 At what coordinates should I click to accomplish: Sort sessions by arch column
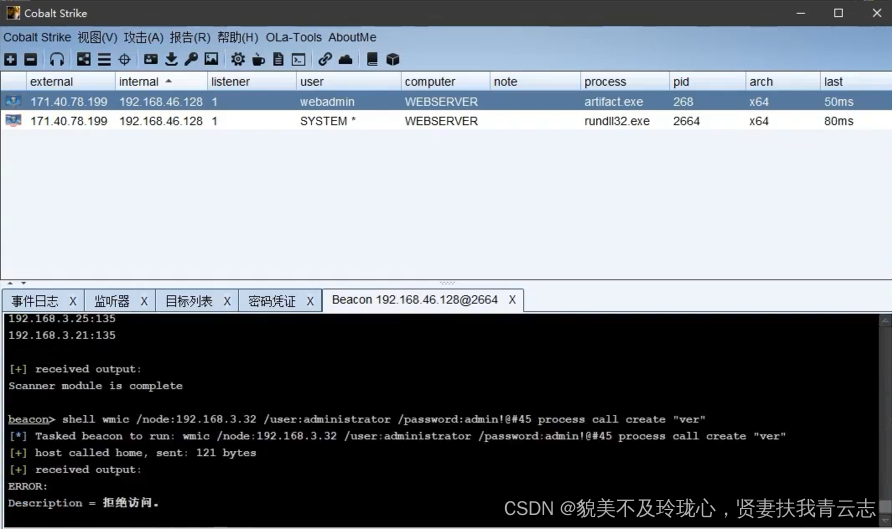783,81
